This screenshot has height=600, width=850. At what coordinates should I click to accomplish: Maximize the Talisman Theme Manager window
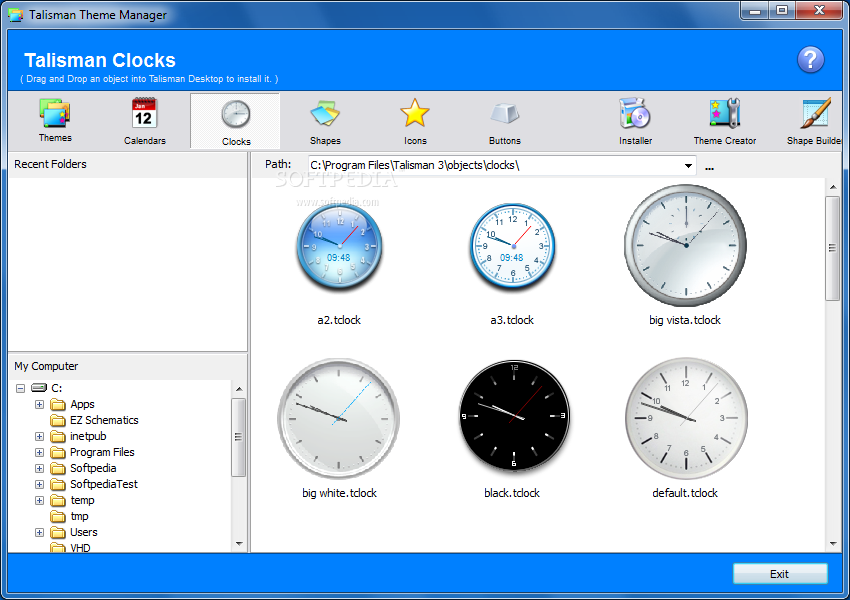[x=782, y=10]
